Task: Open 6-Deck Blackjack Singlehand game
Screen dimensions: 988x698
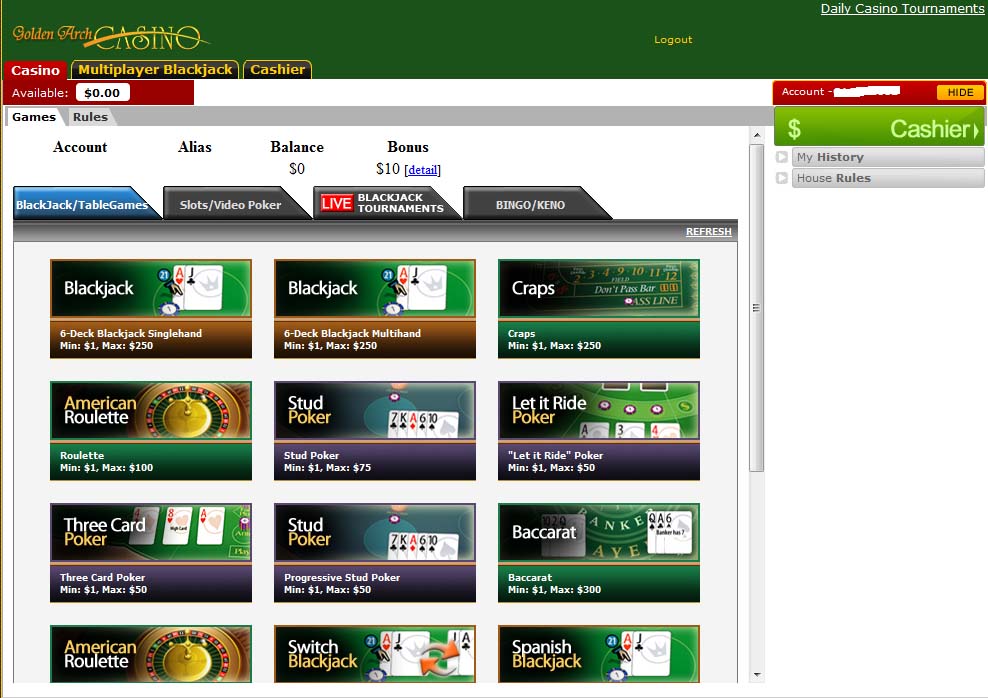Action: coord(150,307)
